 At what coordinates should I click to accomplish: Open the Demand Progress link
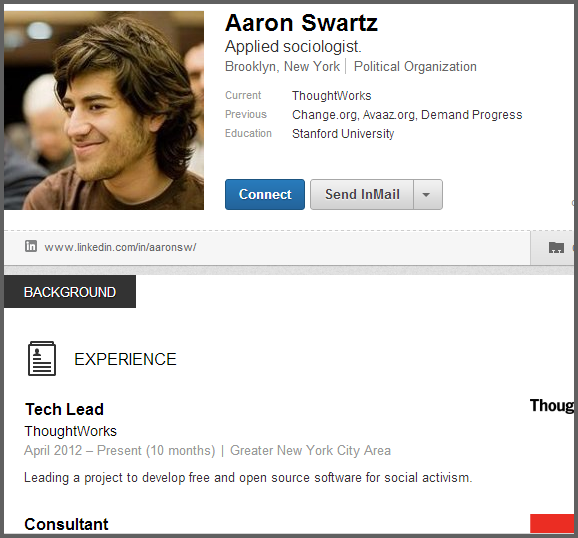(x=471, y=115)
